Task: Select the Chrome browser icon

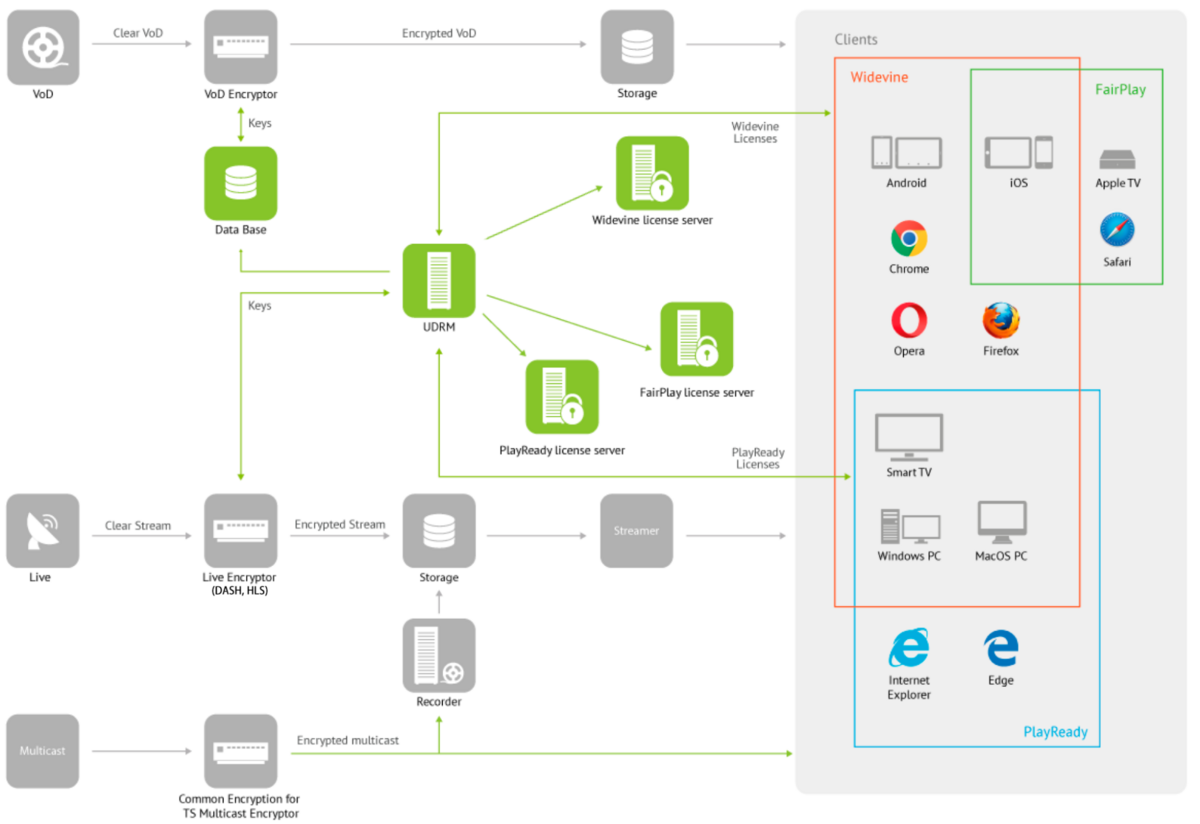Action: tap(909, 239)
